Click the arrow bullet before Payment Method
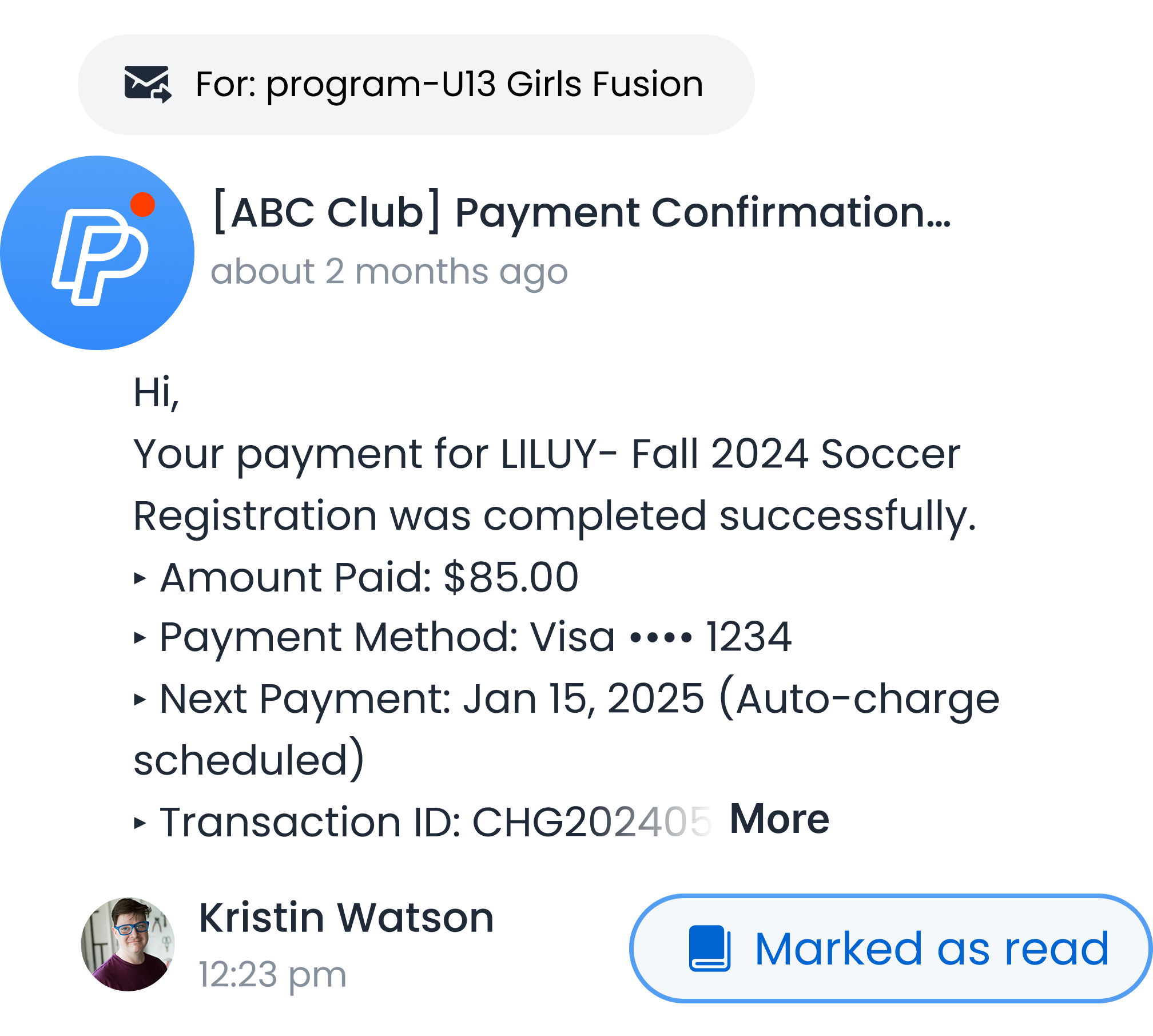The height and width of the screenshot is (1036, 1153). pyautogui.click(x=140, y=638)
